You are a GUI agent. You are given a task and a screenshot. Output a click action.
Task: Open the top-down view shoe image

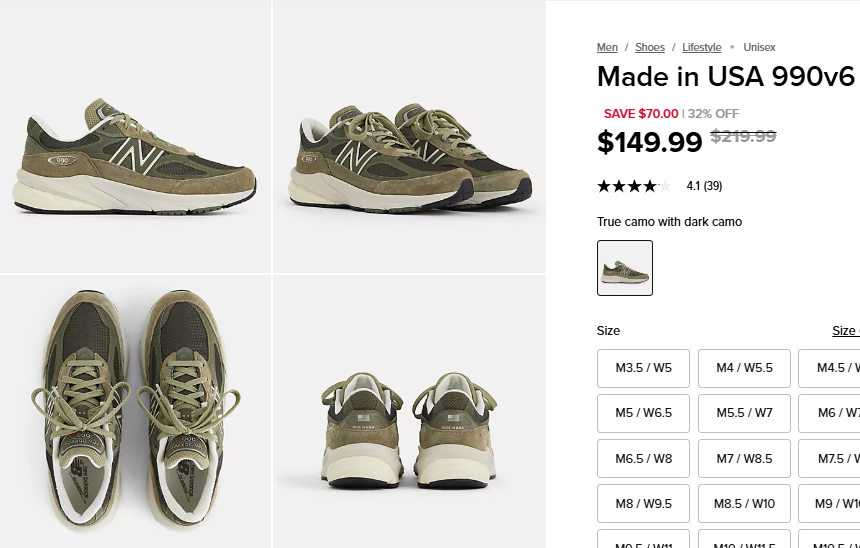pos(135,411)
